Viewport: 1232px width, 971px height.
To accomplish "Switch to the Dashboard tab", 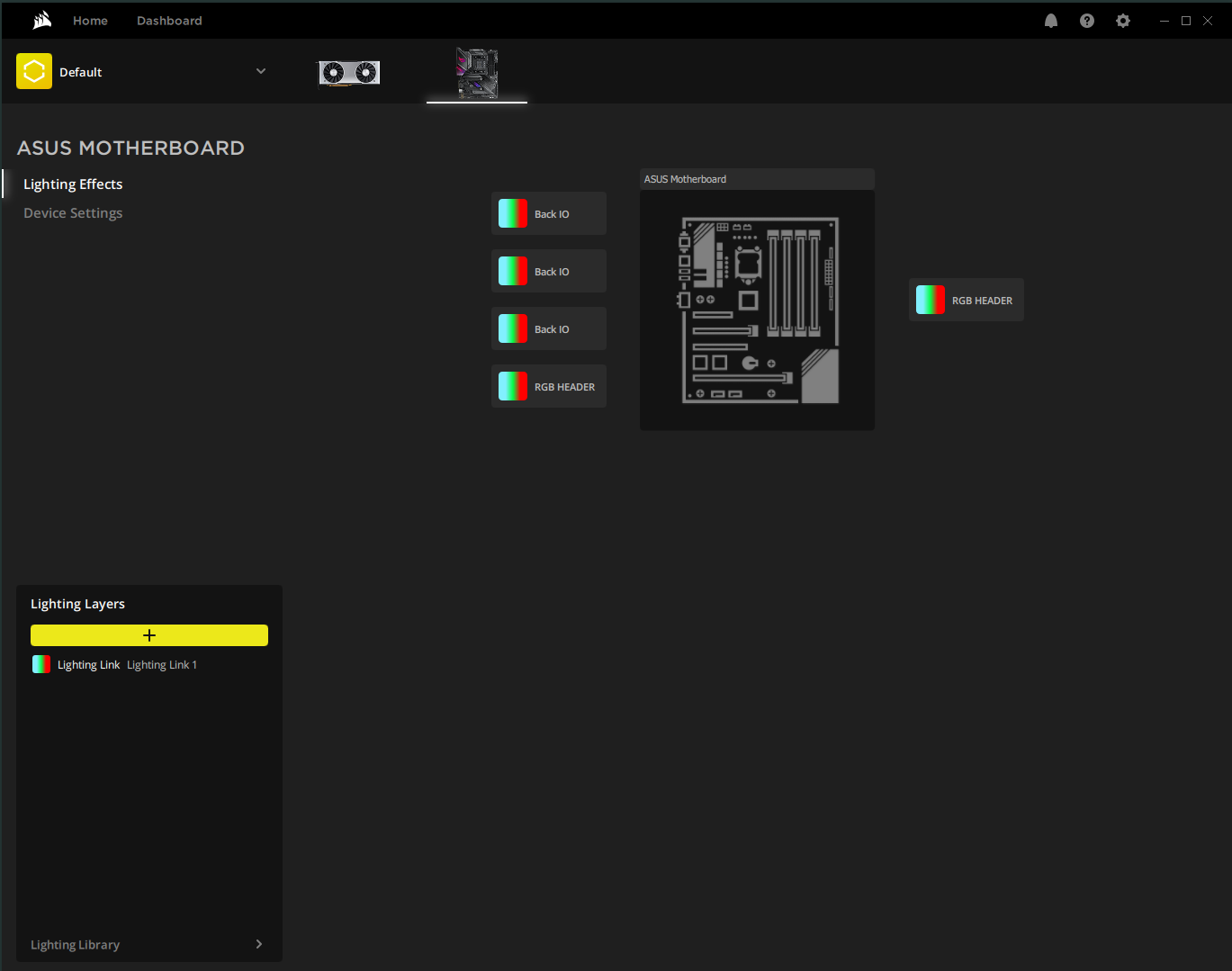I will pos(169,21).
